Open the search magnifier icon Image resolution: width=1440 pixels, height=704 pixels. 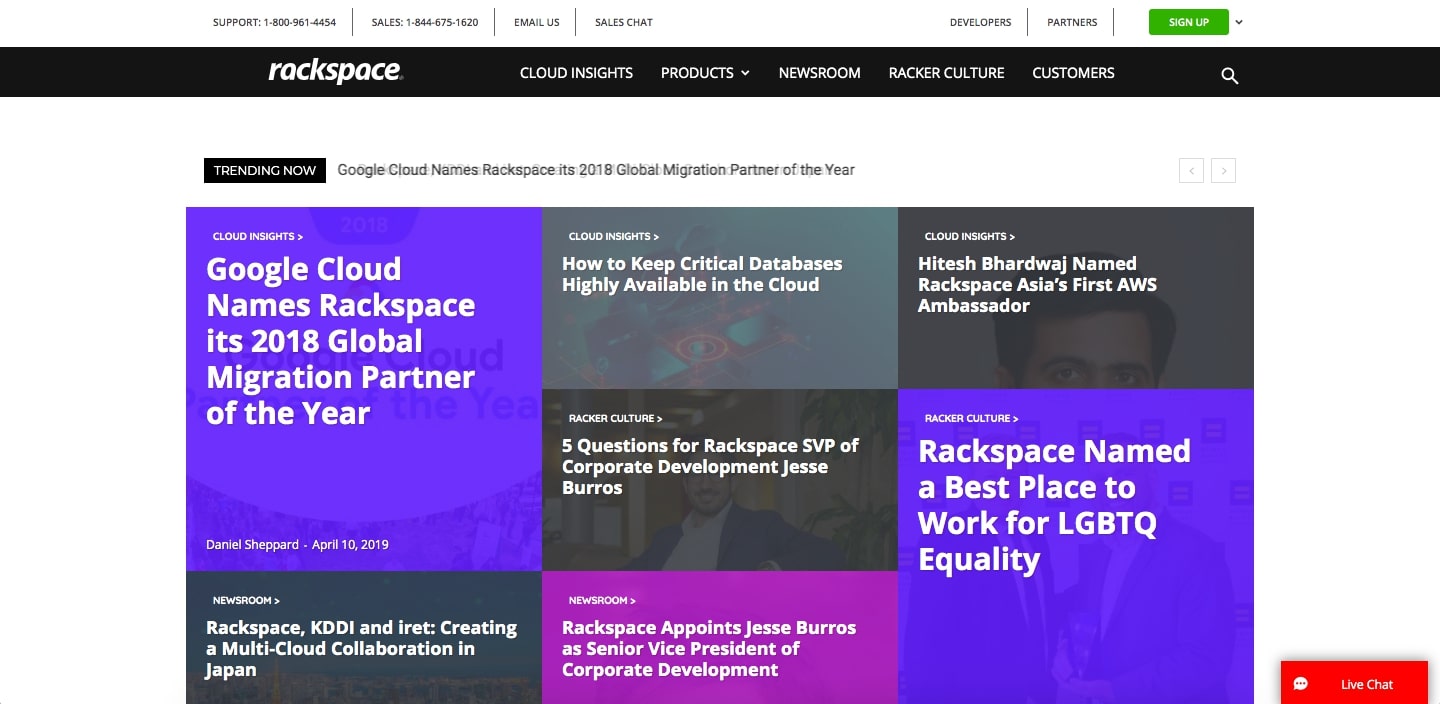[1230, 75]
